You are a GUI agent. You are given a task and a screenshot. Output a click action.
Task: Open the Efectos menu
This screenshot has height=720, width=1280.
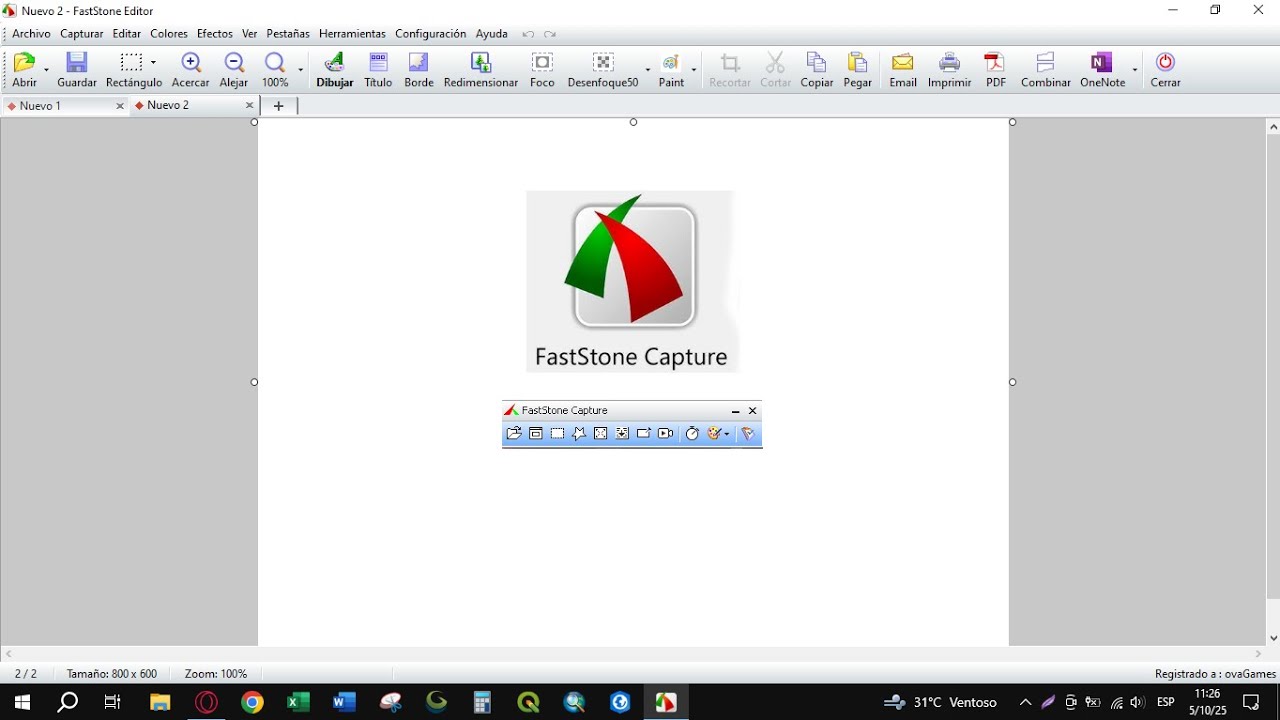(215, 34)
